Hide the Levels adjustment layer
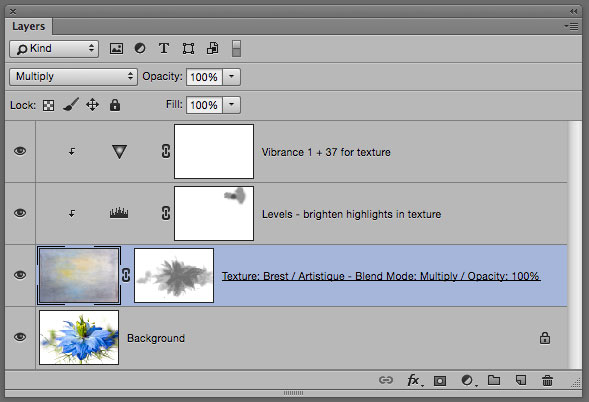This screenshot has width=589, height=402. pos(20,213)
